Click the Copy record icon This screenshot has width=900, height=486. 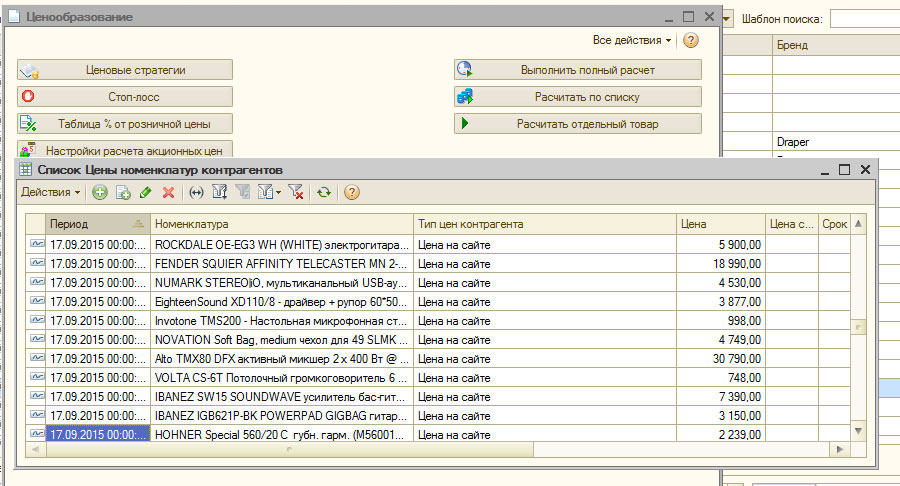[x=123, y=192]
